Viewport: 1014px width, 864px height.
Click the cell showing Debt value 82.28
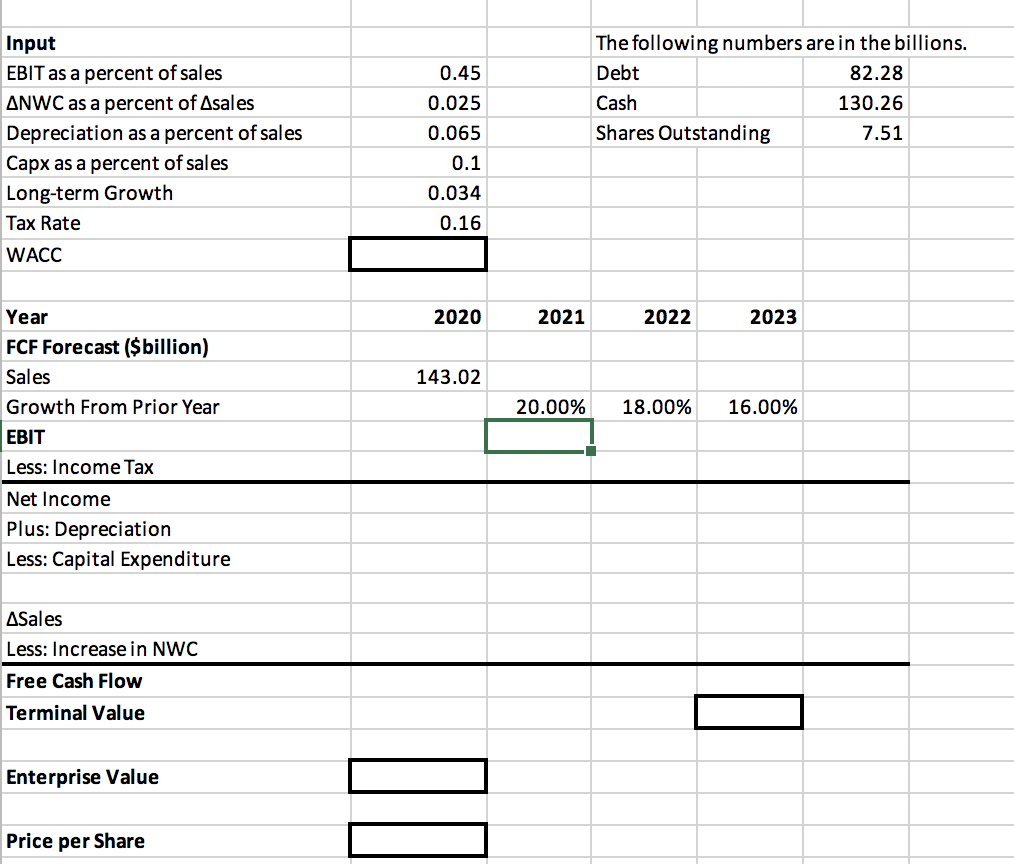855,72
